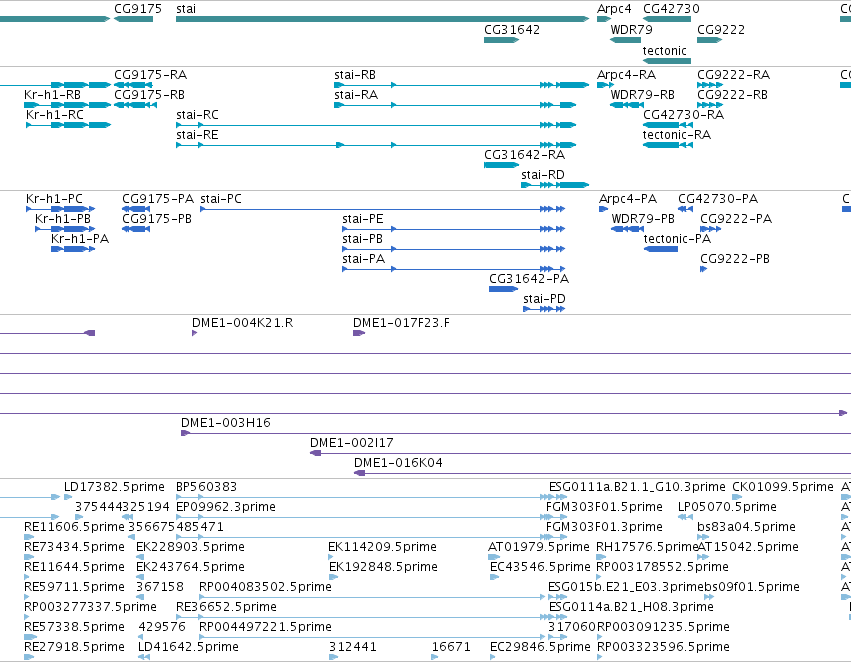Click the DME1-003H16 BAC clone label
Viewport: 851px width, 662px height.
point(225,423)
